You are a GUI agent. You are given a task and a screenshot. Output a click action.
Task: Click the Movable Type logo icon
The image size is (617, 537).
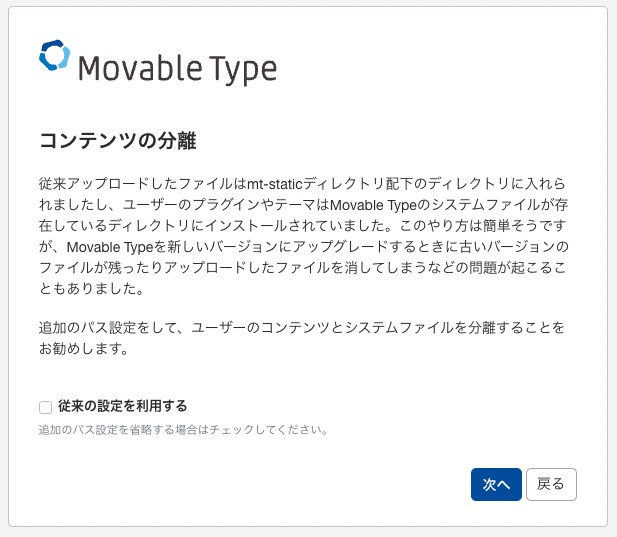(55, 57)
